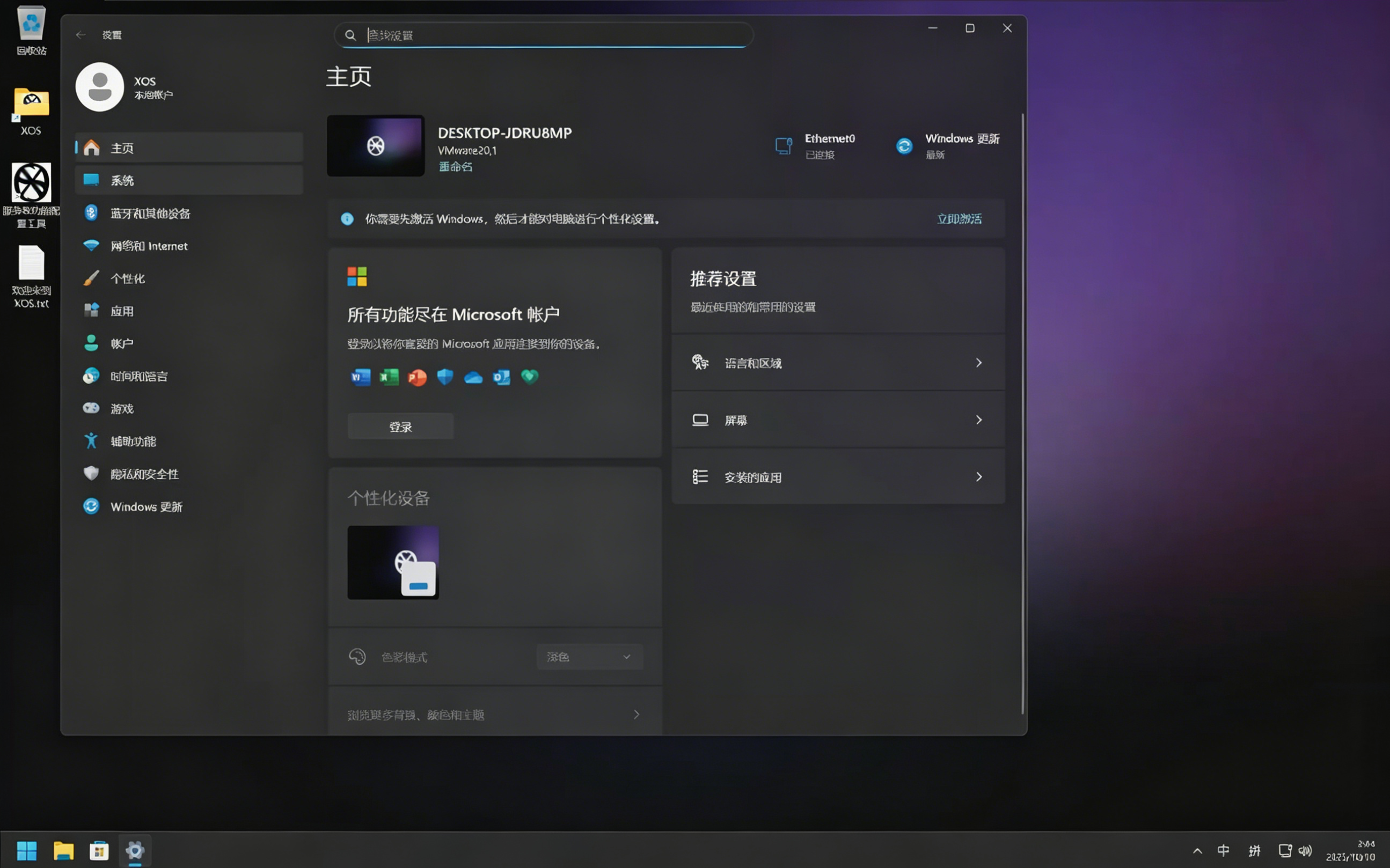Image resolution: width=1390 pixels, height=868 pixels.
Task: Click the 帐户 person icon in sidebar
Action: [91, 343]
